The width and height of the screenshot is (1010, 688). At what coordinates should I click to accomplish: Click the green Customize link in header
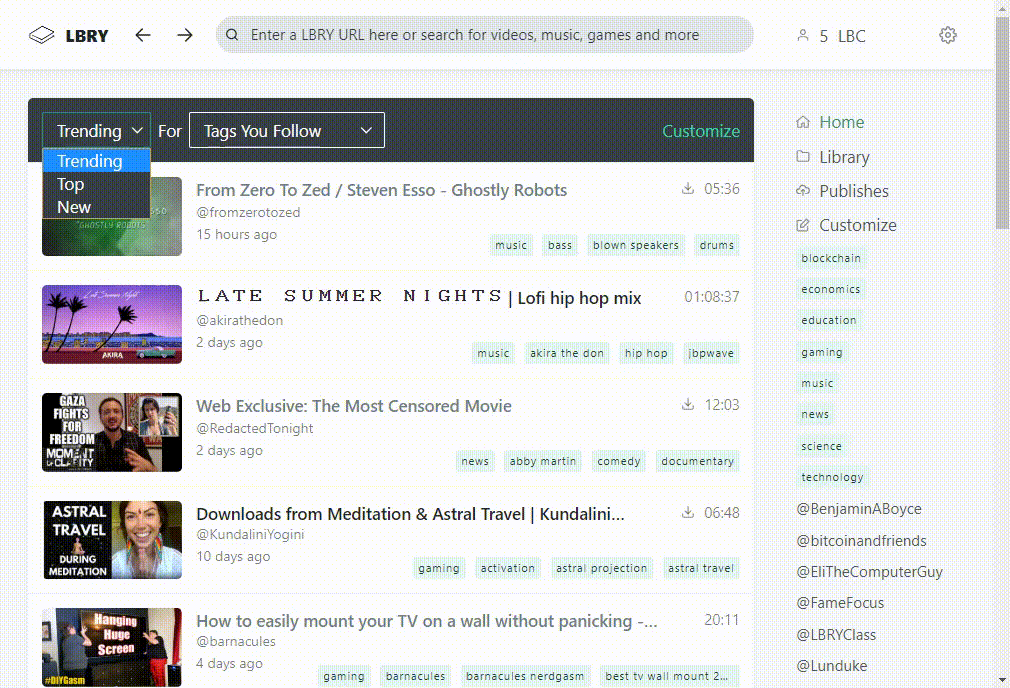pyautogui.click(x=701, y=131)
